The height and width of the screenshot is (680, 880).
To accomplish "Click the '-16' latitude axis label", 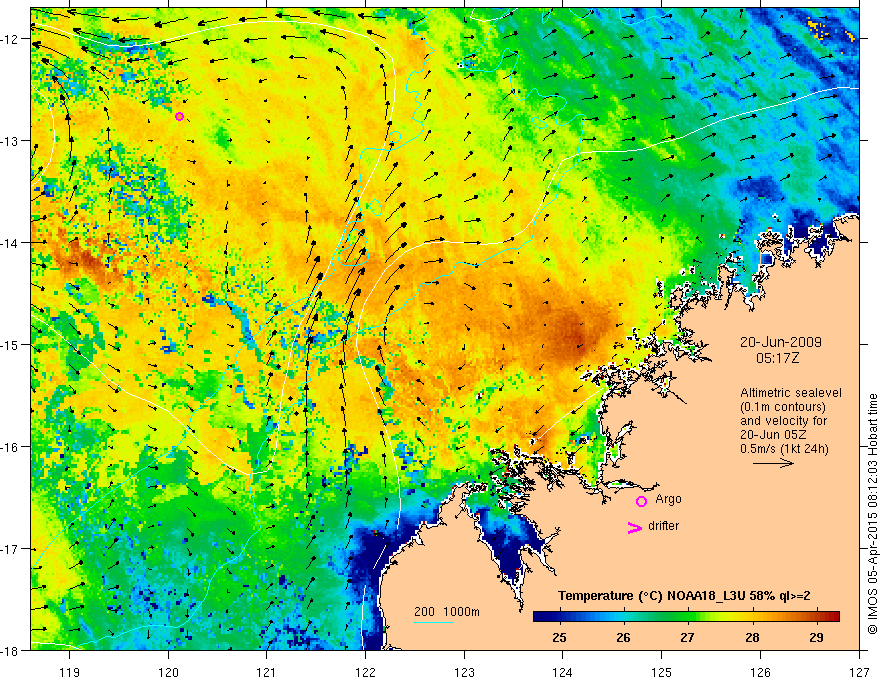I will 10,447.
